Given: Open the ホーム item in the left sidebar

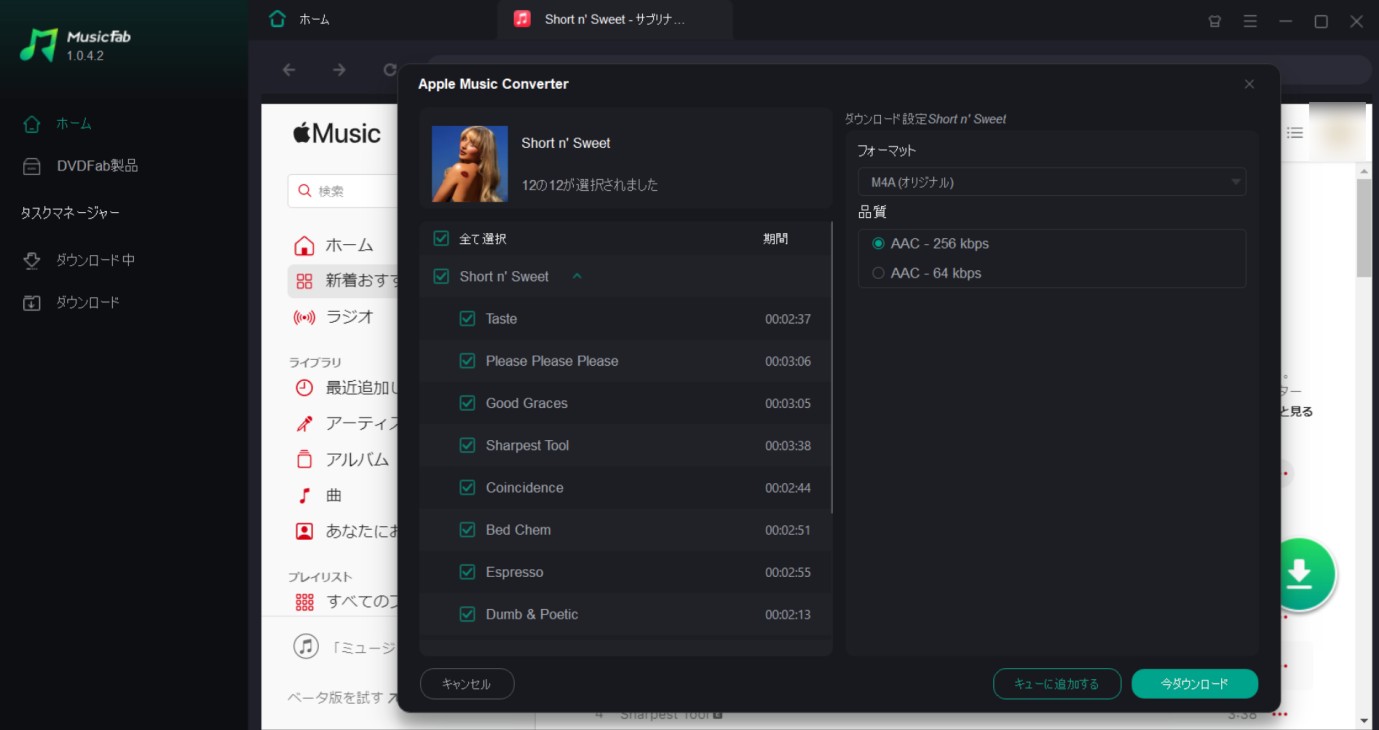Looking at the screenshot, I should 58,124.
